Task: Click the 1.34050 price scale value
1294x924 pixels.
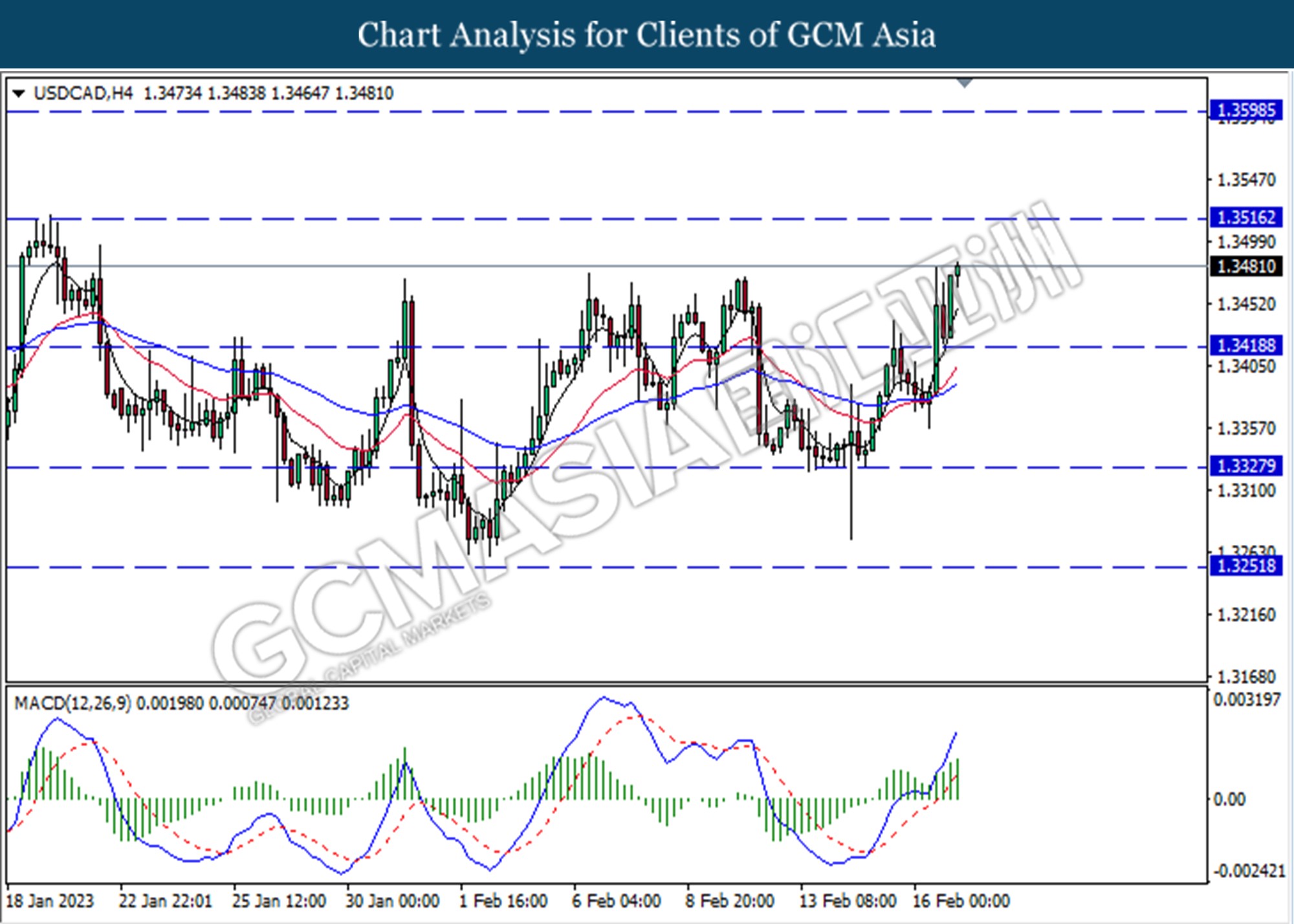Action: pos(1246,366)
